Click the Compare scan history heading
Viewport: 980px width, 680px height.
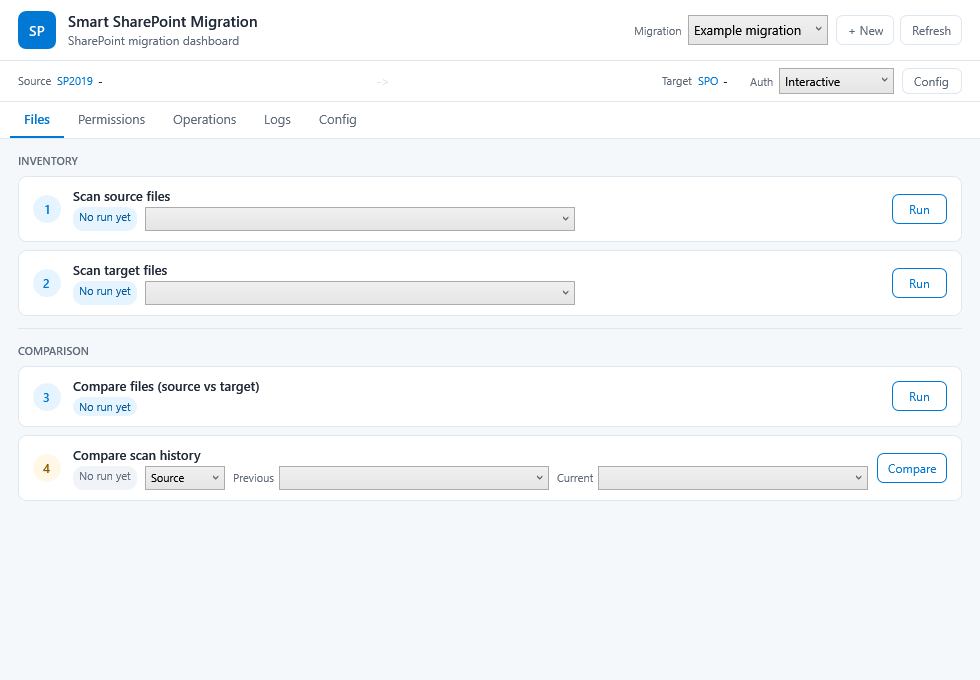(x=137, y=456)
